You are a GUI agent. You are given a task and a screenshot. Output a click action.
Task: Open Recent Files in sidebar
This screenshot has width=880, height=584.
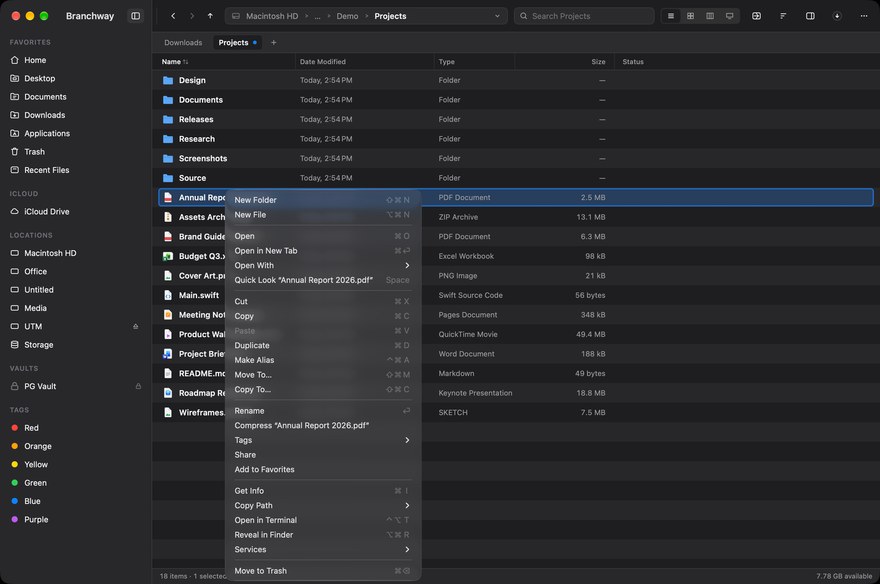pyautogui.click(x=47, y=170)
